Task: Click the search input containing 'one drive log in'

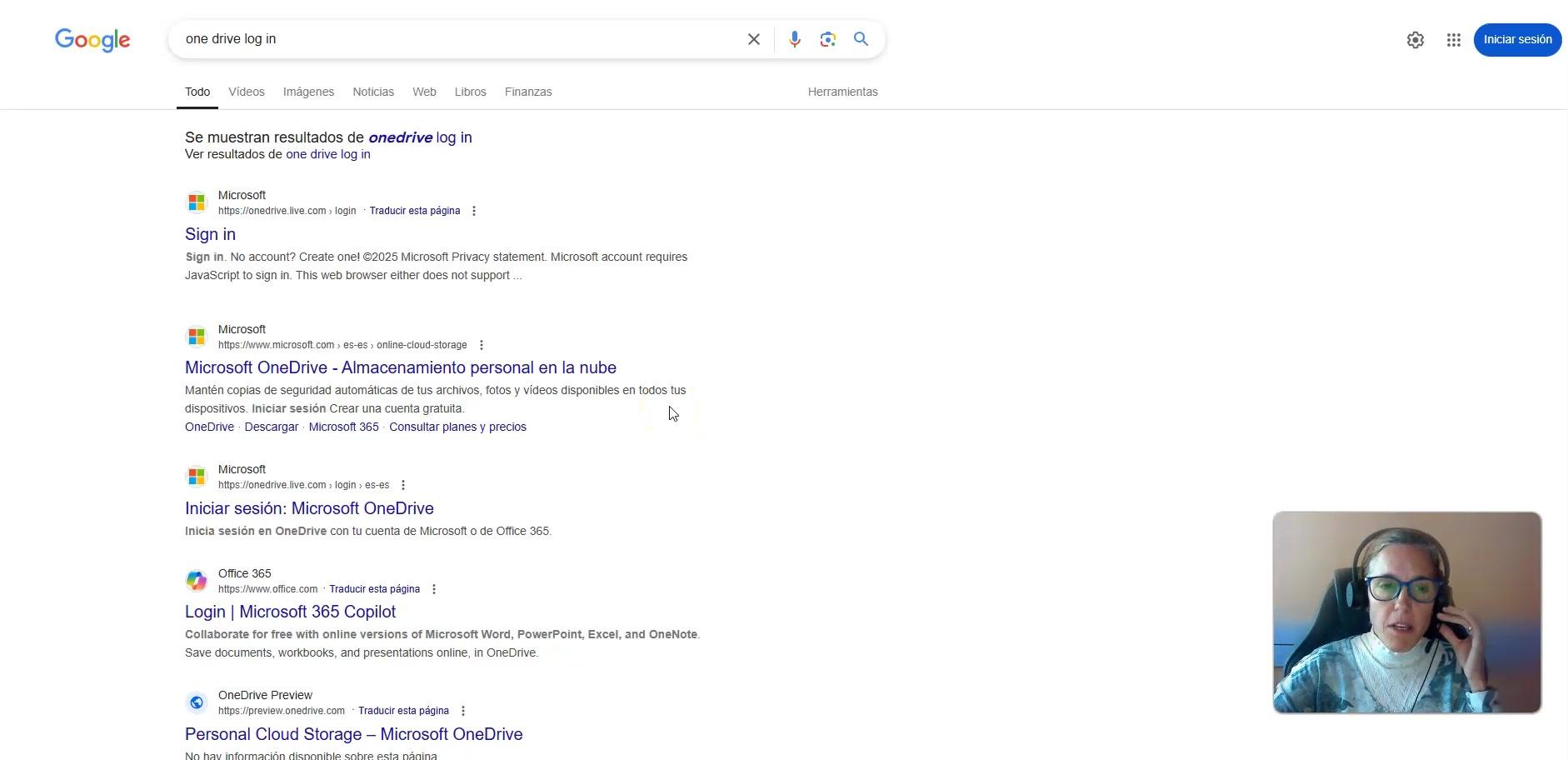Action: click(458, 39)
